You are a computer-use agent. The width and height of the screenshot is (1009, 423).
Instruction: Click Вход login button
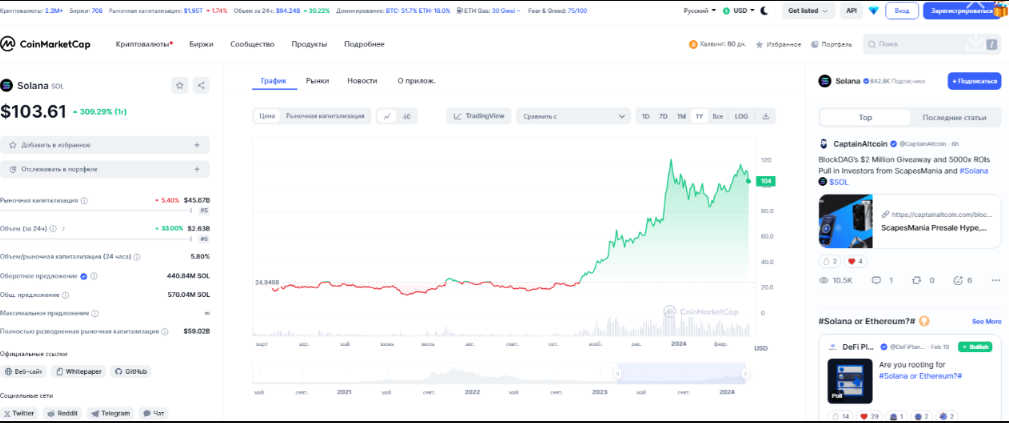point(902,11)
